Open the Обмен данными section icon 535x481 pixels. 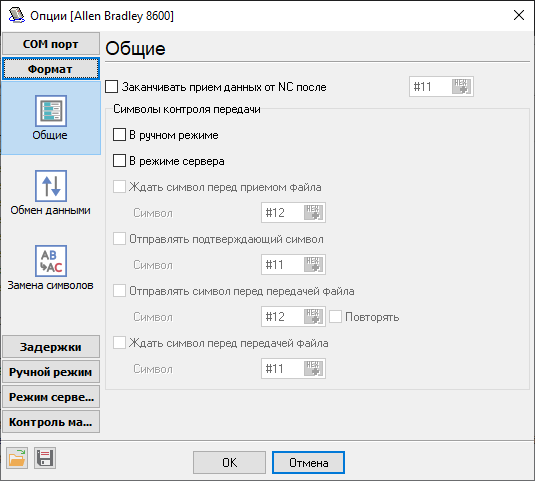tap(51, 186)
